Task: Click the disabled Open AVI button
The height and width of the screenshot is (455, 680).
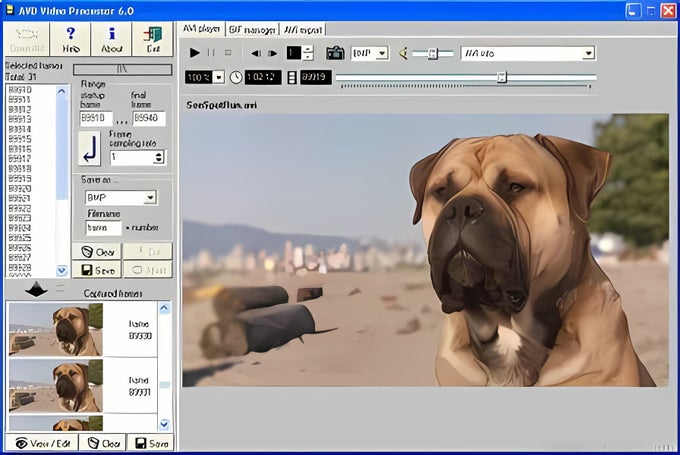Action: (27, 39)
